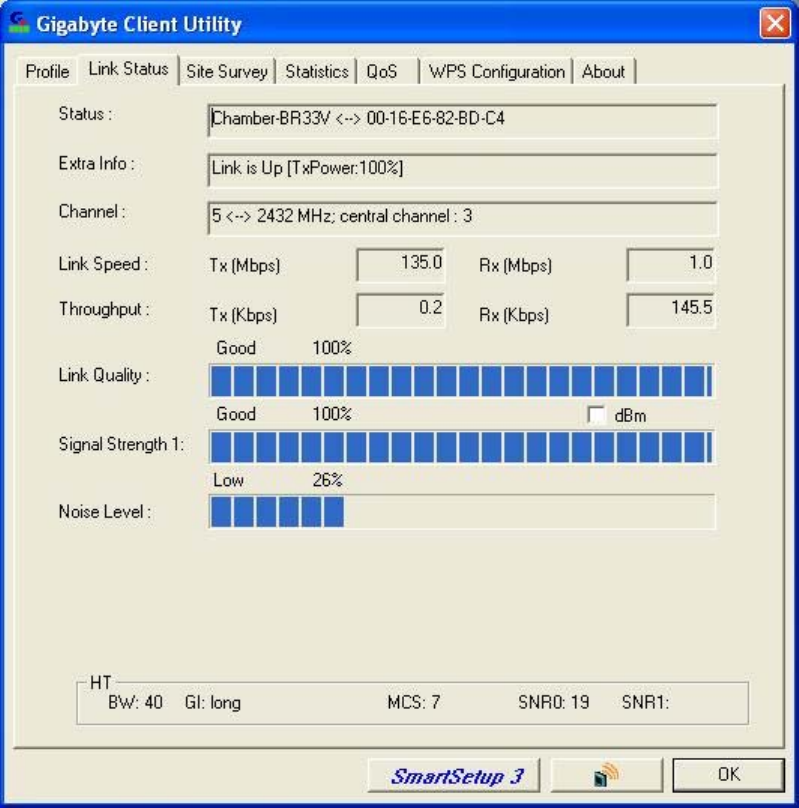Switch to the Site Survey tab
This screenshot has height=808, width=799.
point(227,71)
